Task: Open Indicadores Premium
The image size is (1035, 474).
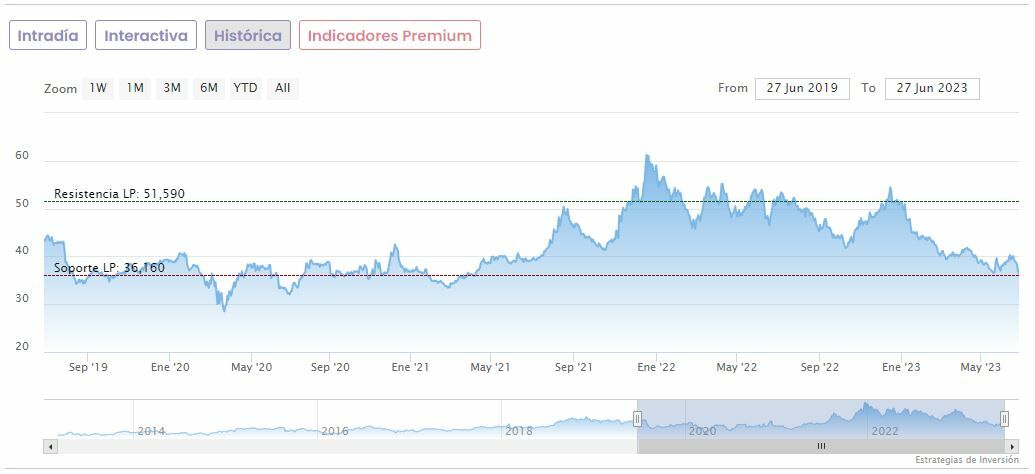Action: (389, 36)
